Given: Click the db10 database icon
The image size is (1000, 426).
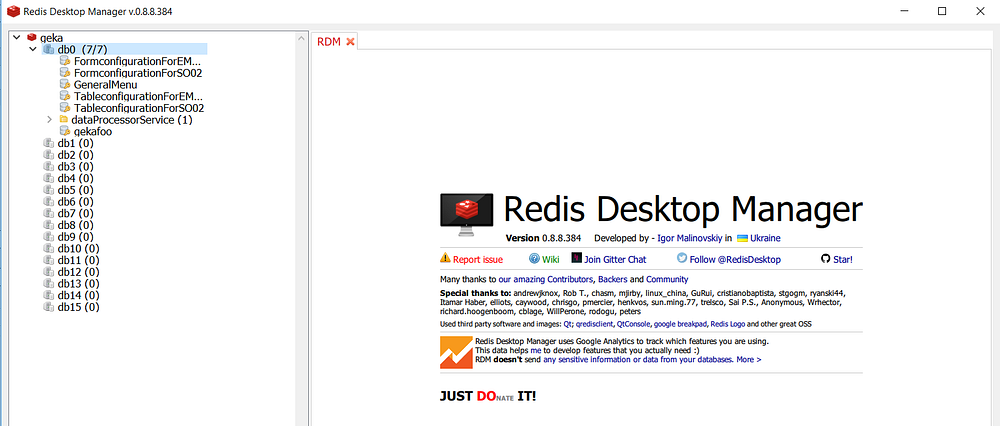Looking at the screenshot, I should coord(49,248).
